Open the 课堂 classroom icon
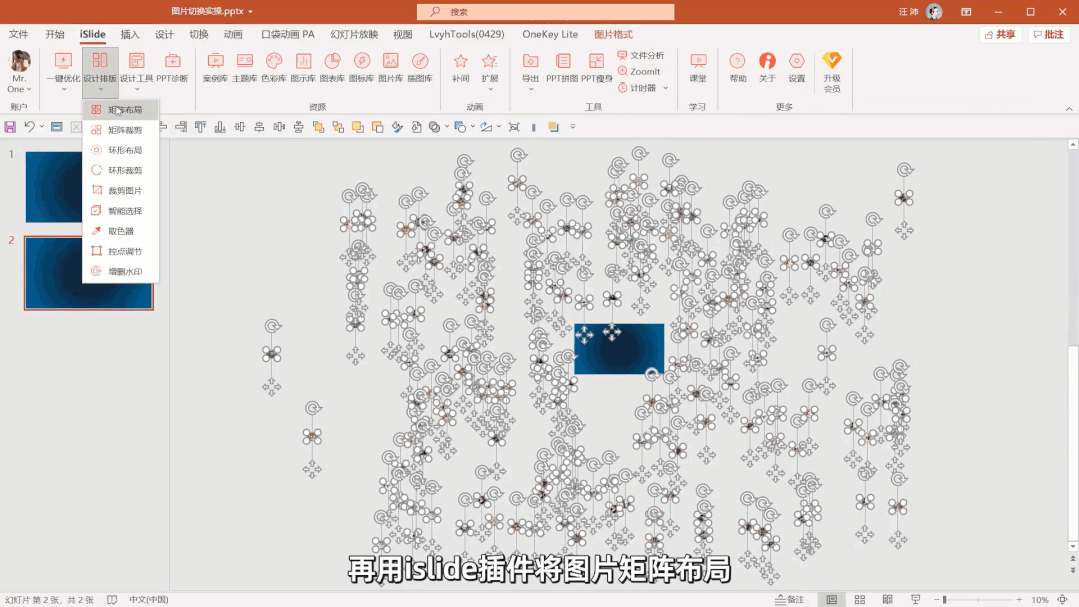The image size is (1079, 607). (x=698, y=68)
